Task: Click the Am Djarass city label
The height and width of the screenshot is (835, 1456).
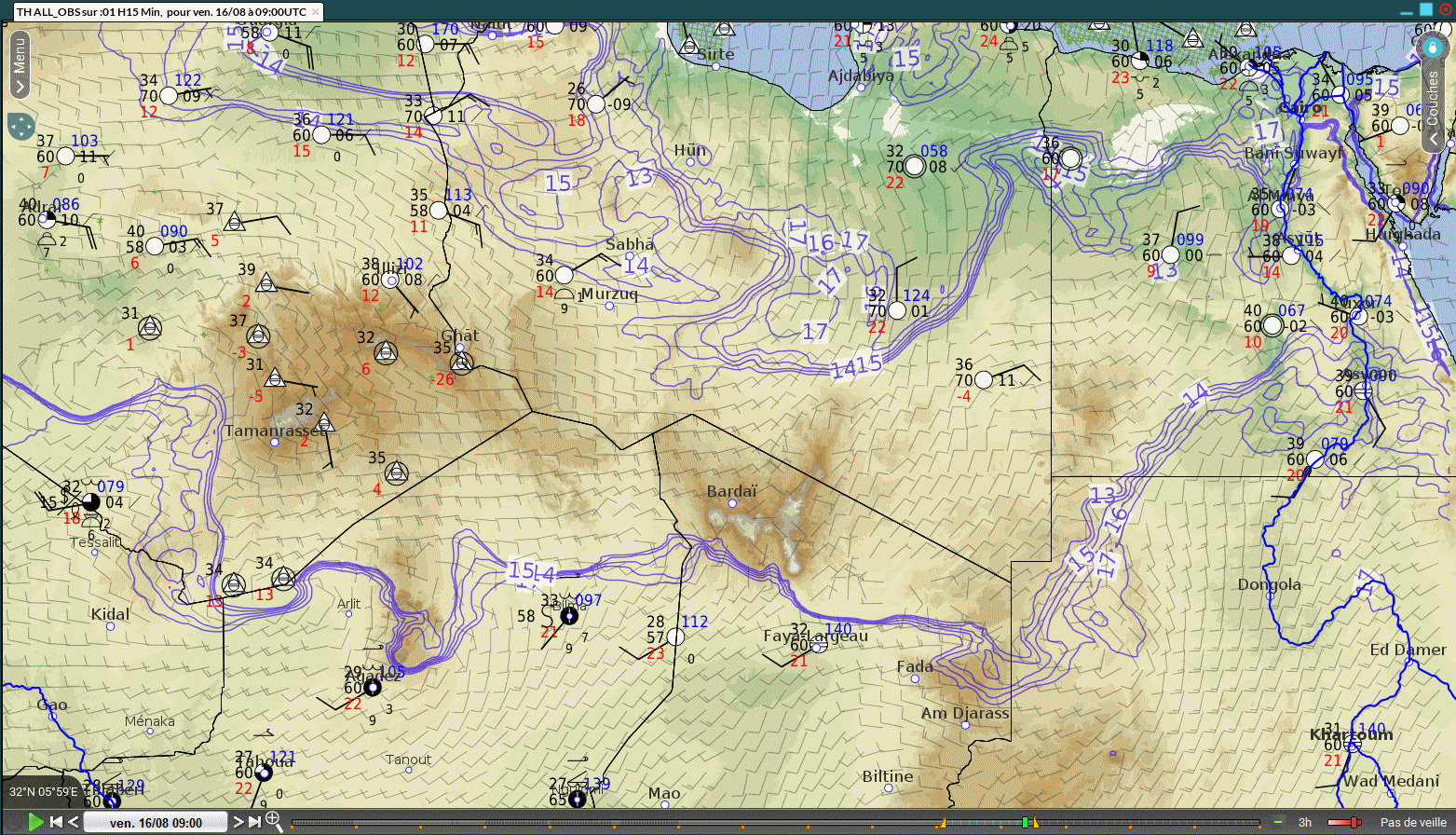Action: coord(965,714)
